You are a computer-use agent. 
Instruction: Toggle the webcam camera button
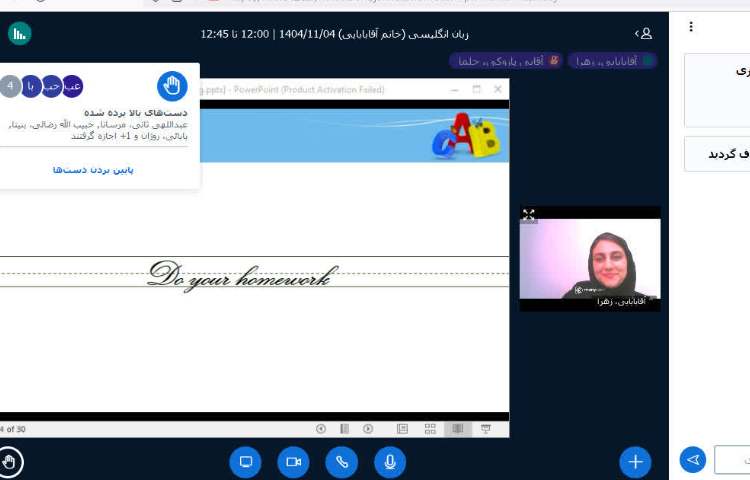click(x=293, y=462)
